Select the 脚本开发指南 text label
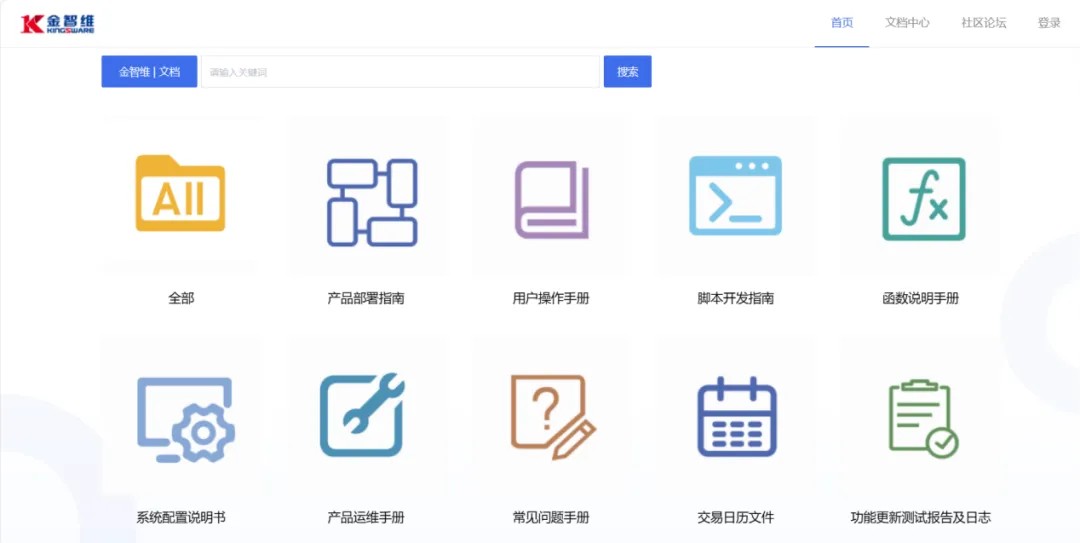The image size is (1080, 543). click(x=736, y=298)
